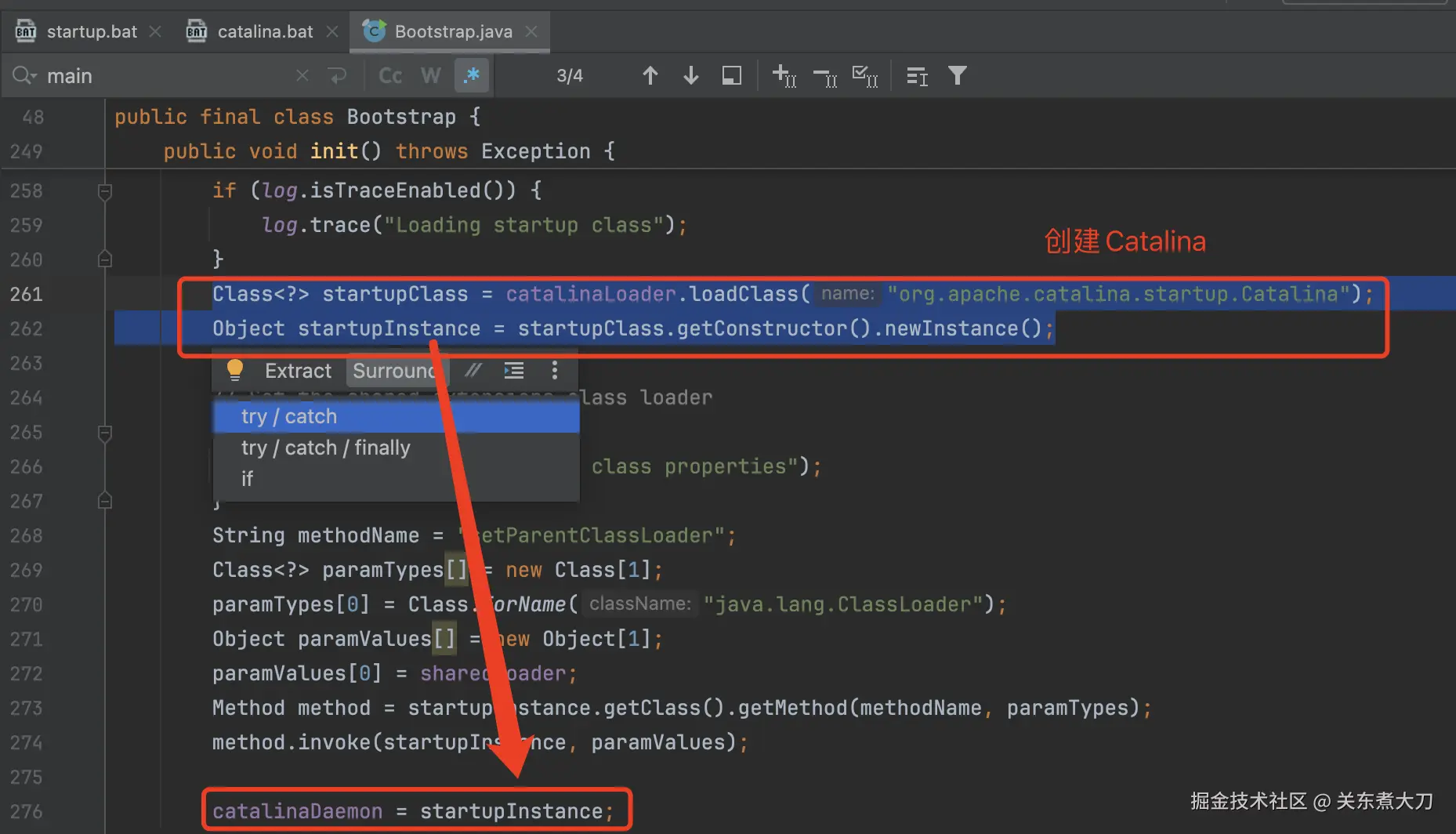Click the light bulb intention icon
Viewport: 1456px width, 834px height.
coord(234,370)
